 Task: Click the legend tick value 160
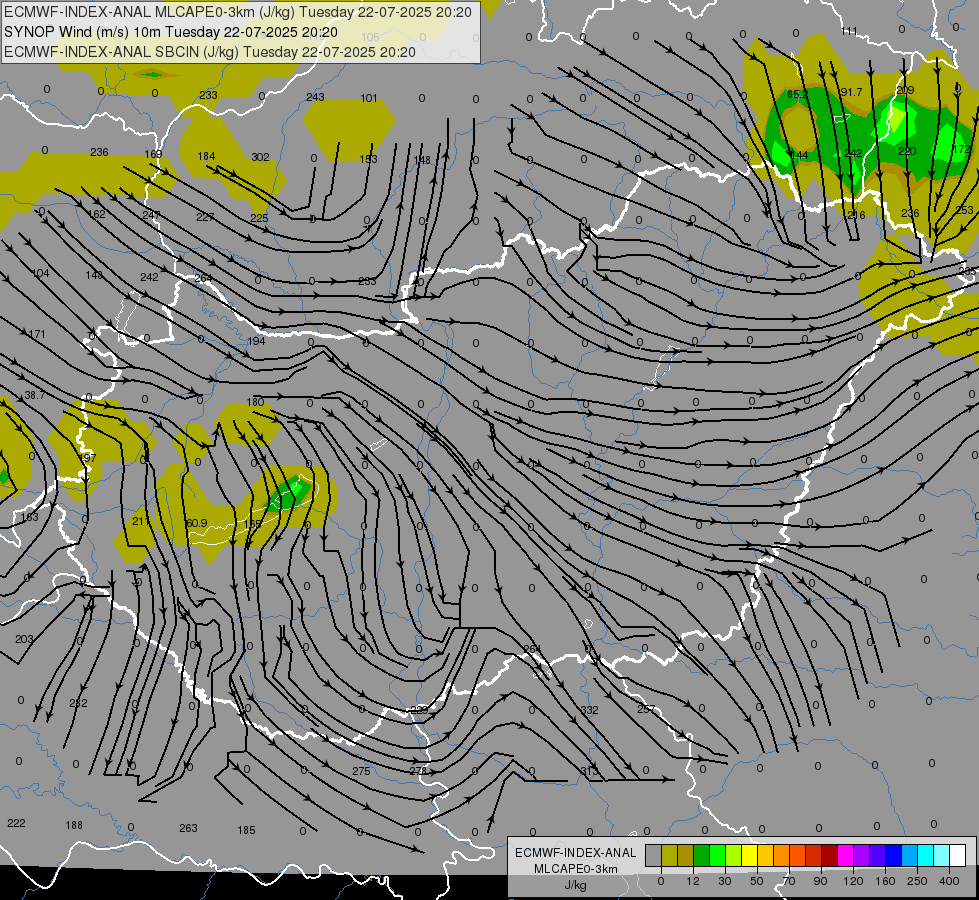click(885, 881)
